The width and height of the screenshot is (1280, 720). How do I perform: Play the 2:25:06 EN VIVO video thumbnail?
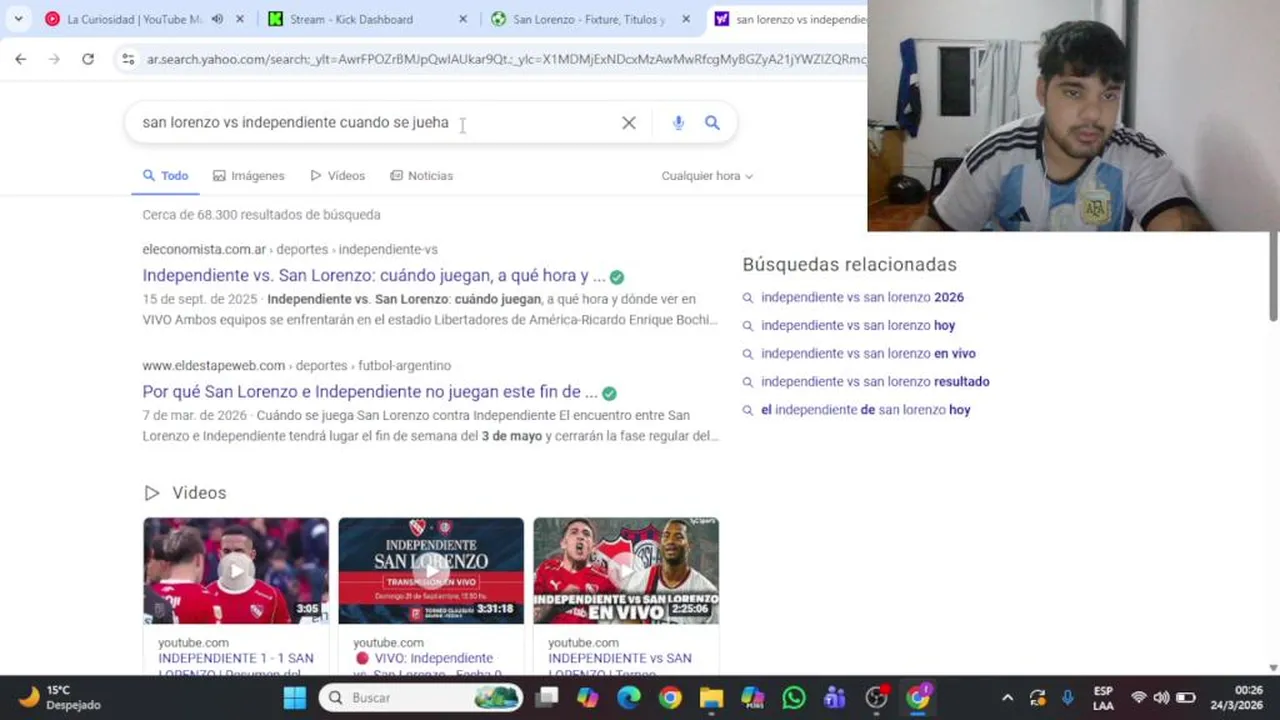click(626, 571)
